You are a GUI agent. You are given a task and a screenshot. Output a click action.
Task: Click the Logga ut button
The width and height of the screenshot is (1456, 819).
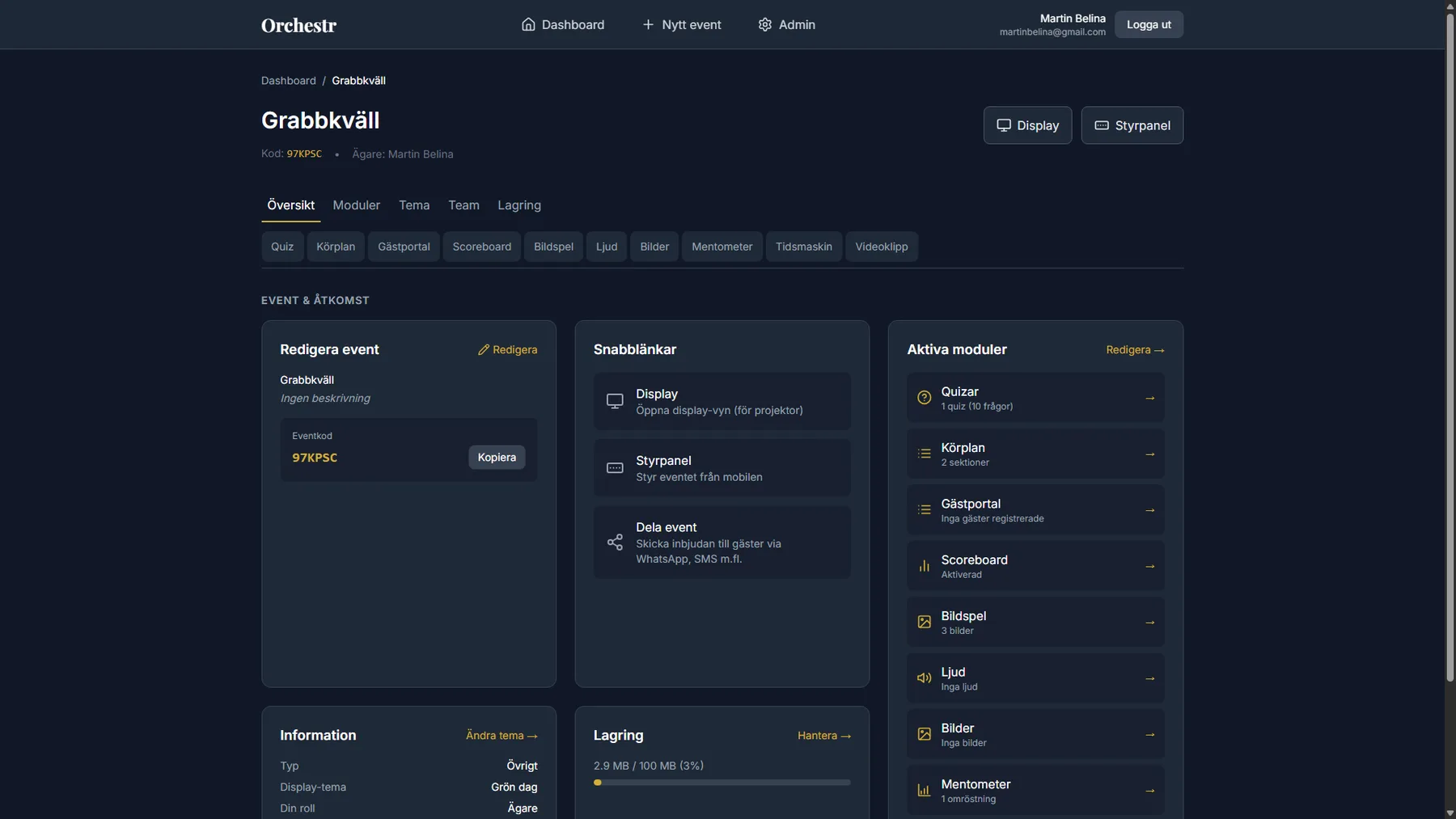click(x=1149, y=24)
